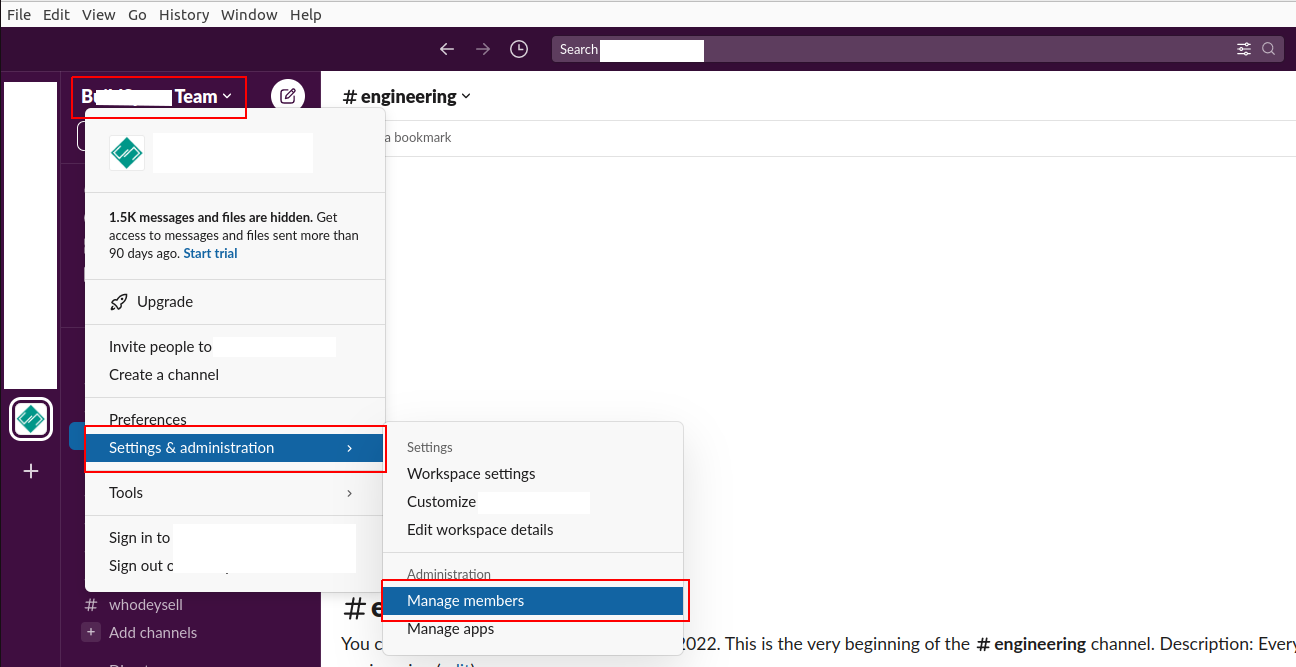The height and width of the screenshot is (667, 1296).
Task: Expand the Tools submenu arrow
Action: (349, 493)
